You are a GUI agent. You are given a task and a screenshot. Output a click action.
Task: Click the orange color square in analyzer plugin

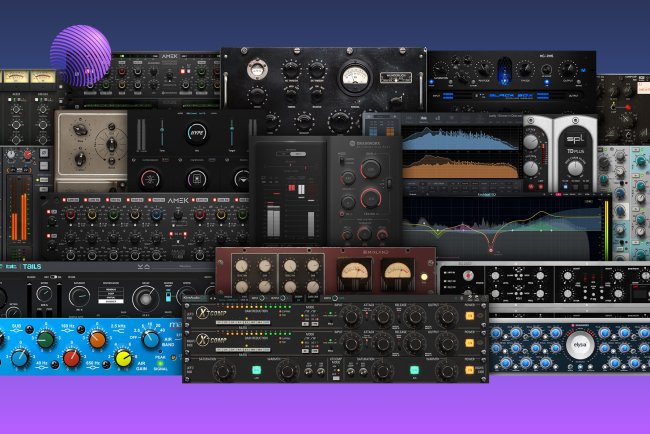click(x=390, y=131)
